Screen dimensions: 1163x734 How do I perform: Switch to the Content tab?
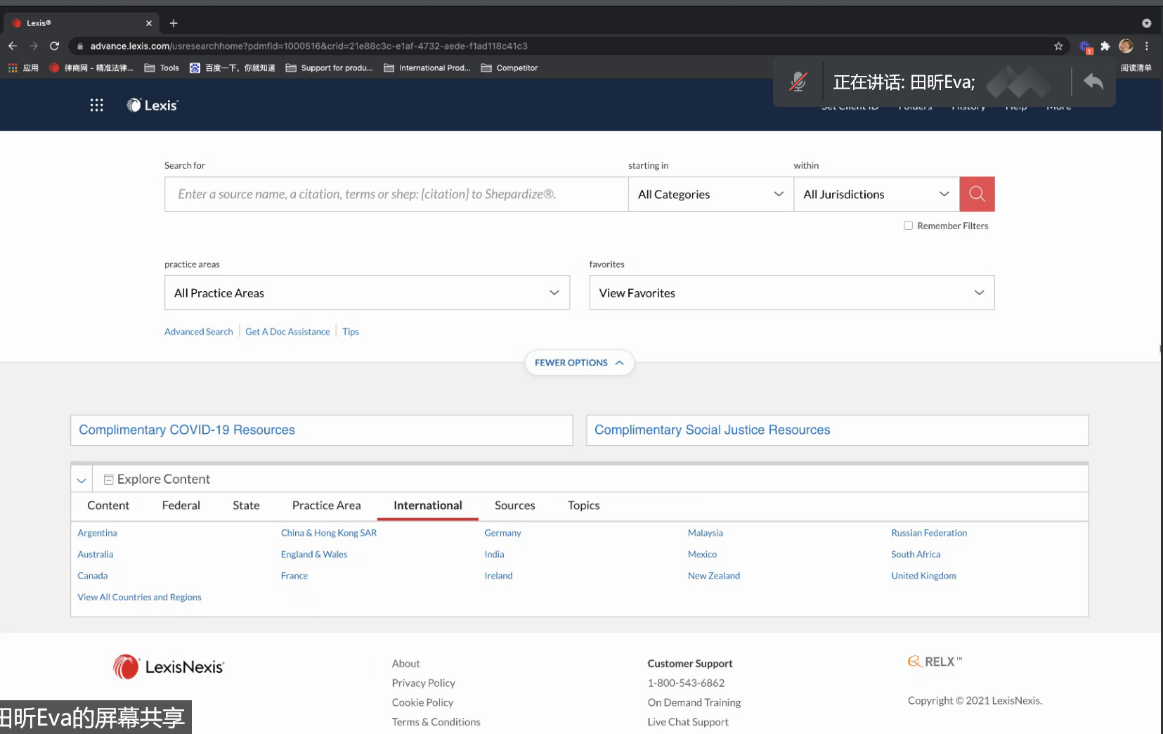point(108,505)
